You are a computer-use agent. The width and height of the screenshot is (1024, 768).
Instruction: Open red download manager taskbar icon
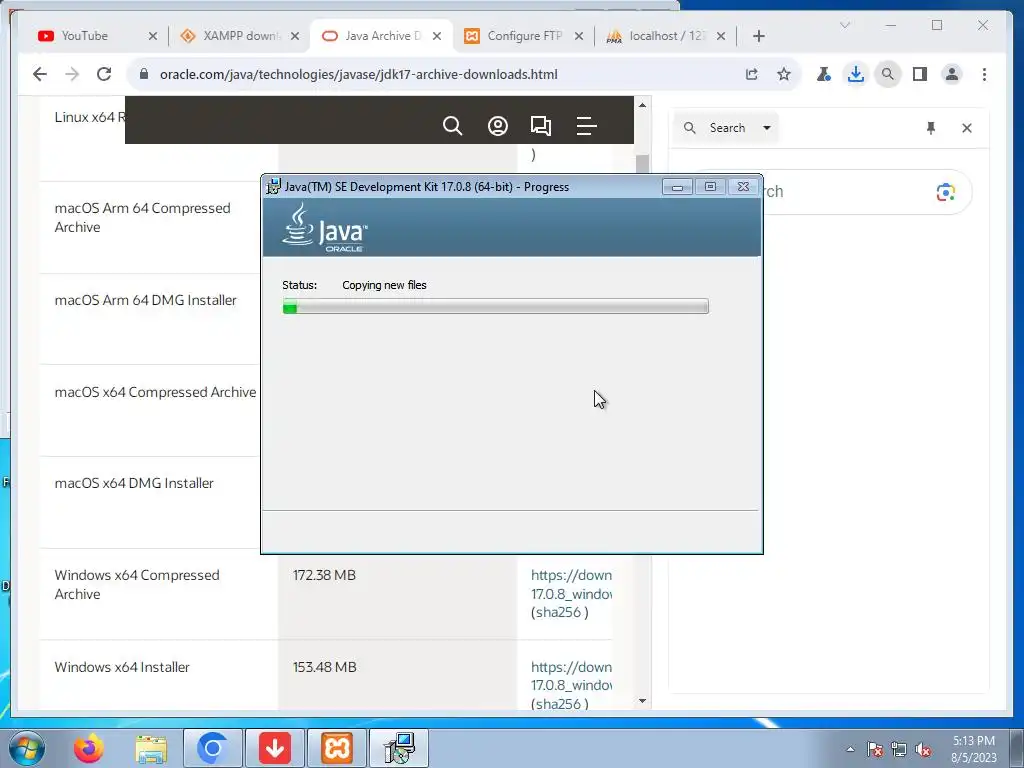(275, 748)
